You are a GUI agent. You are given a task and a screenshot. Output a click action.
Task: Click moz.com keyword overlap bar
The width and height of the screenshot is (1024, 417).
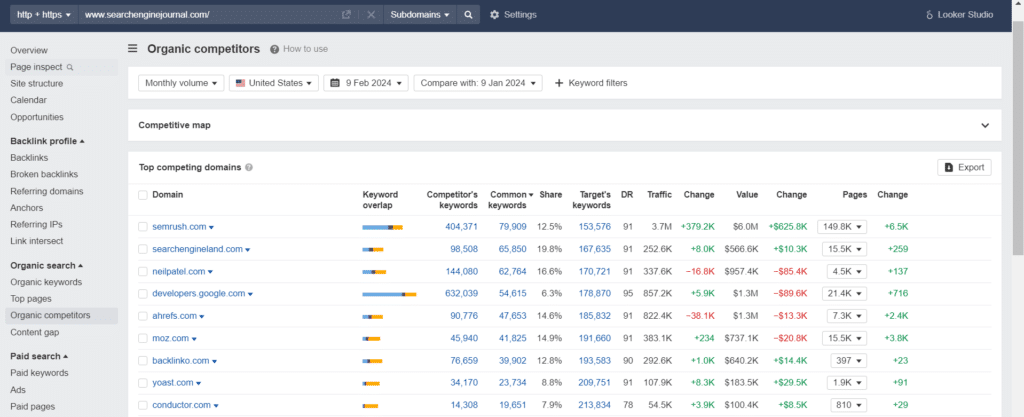point(371,339)
